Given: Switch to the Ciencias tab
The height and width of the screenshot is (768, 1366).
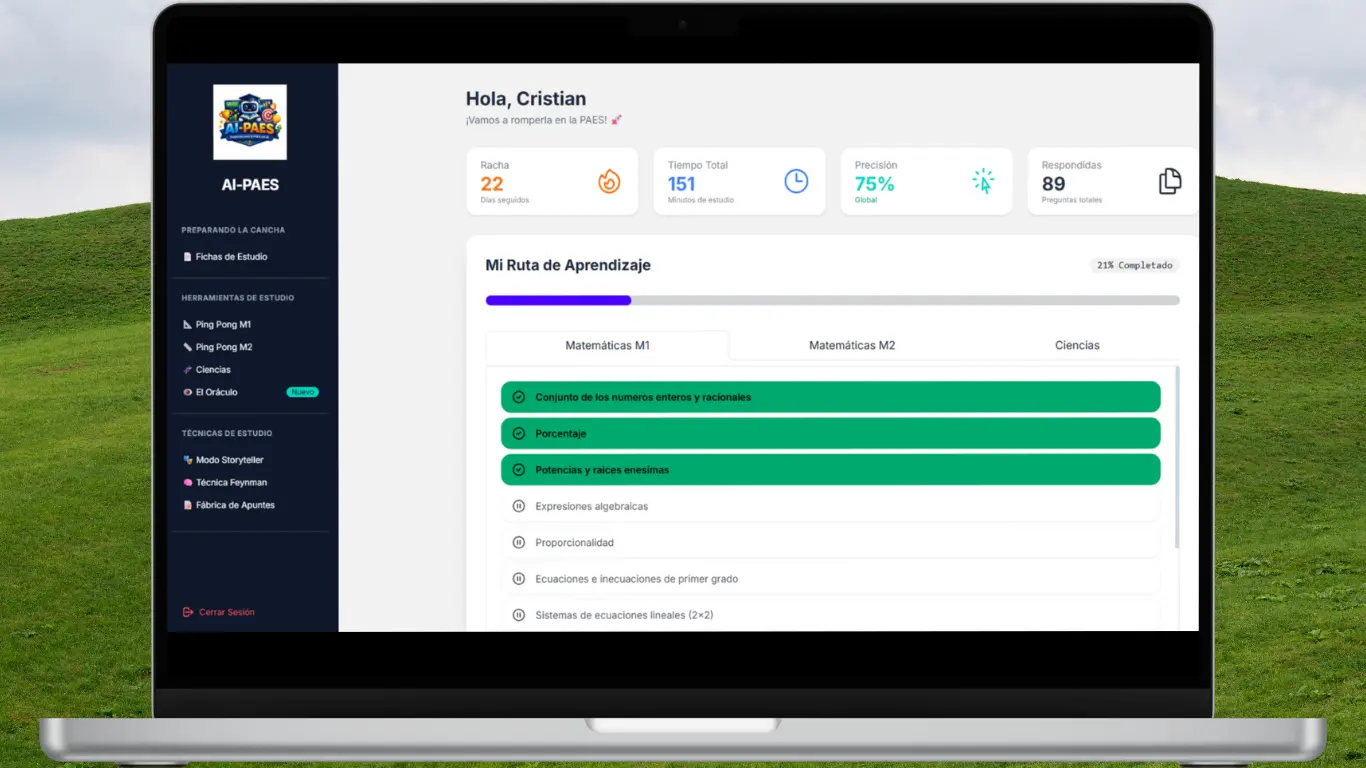Looking at the screenshot, I should pos(1077,345).
